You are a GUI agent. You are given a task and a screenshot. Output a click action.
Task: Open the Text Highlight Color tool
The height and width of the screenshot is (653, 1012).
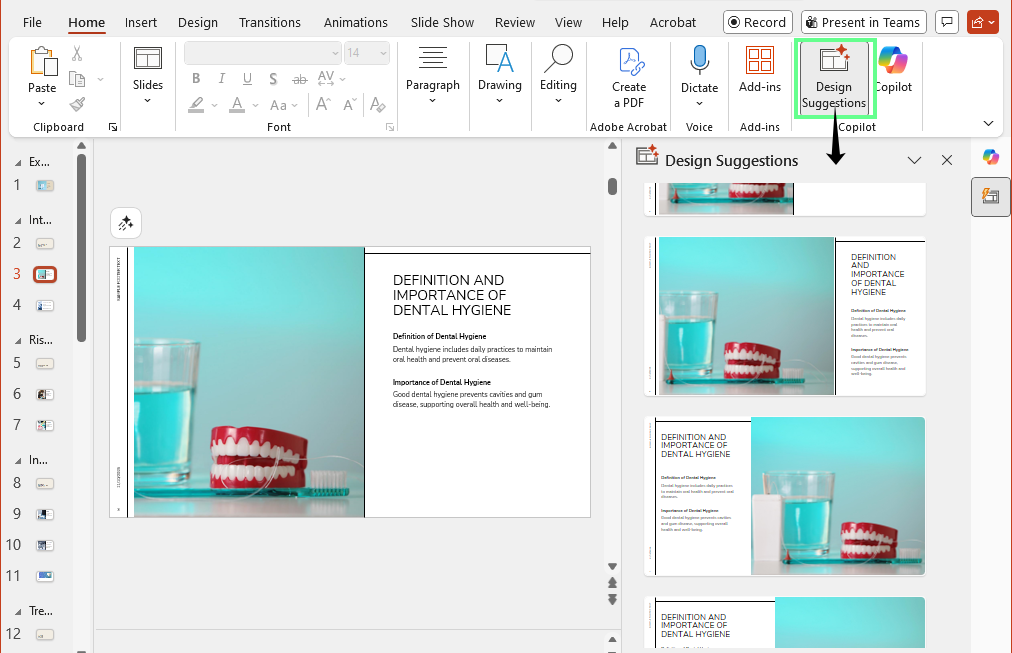pyautogui.click(x=196, y=104)
